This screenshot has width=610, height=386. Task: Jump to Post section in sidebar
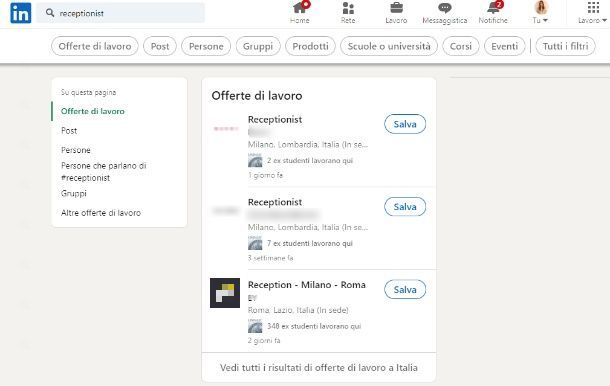pos(69,131)
